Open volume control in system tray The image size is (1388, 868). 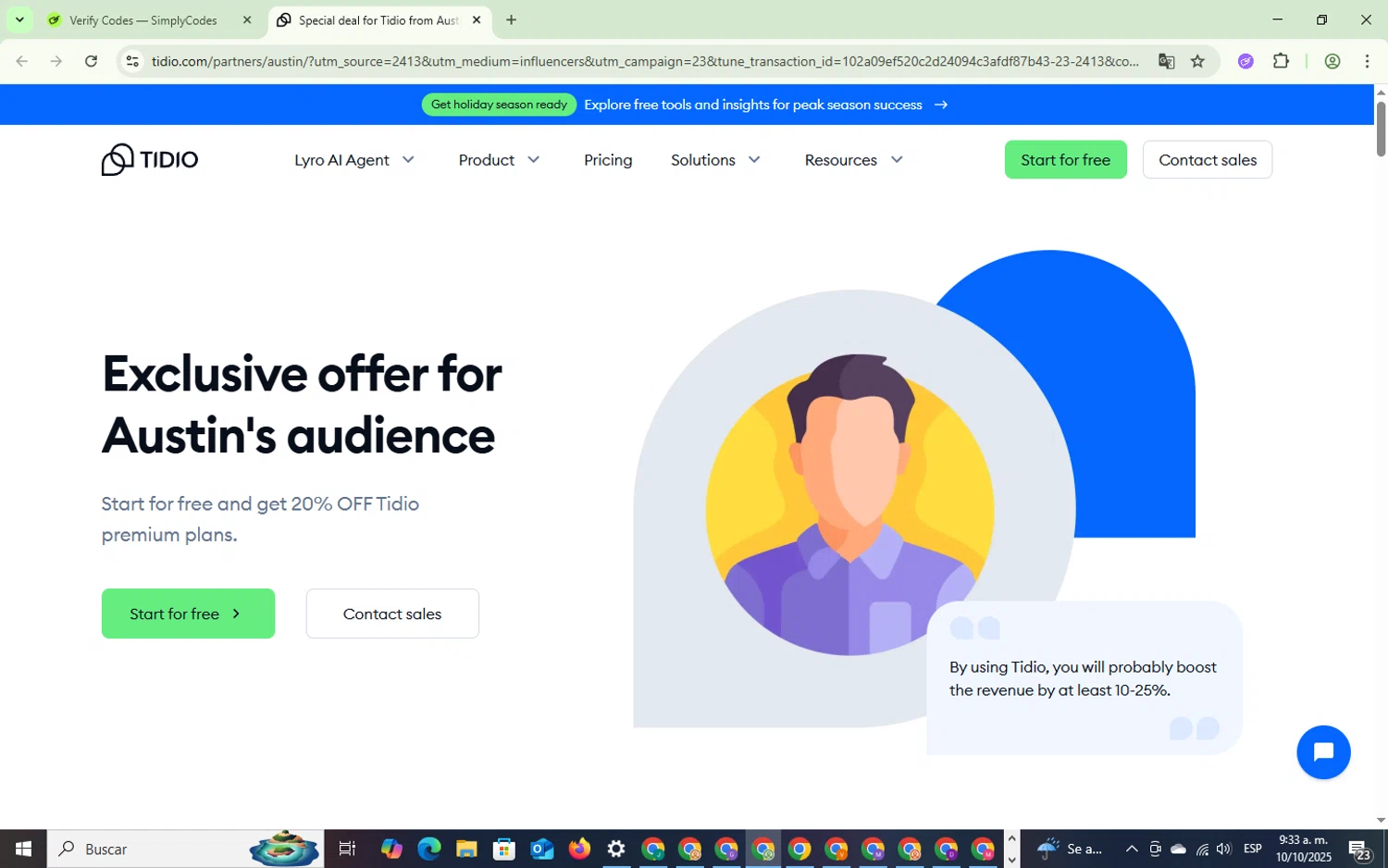1224,849
